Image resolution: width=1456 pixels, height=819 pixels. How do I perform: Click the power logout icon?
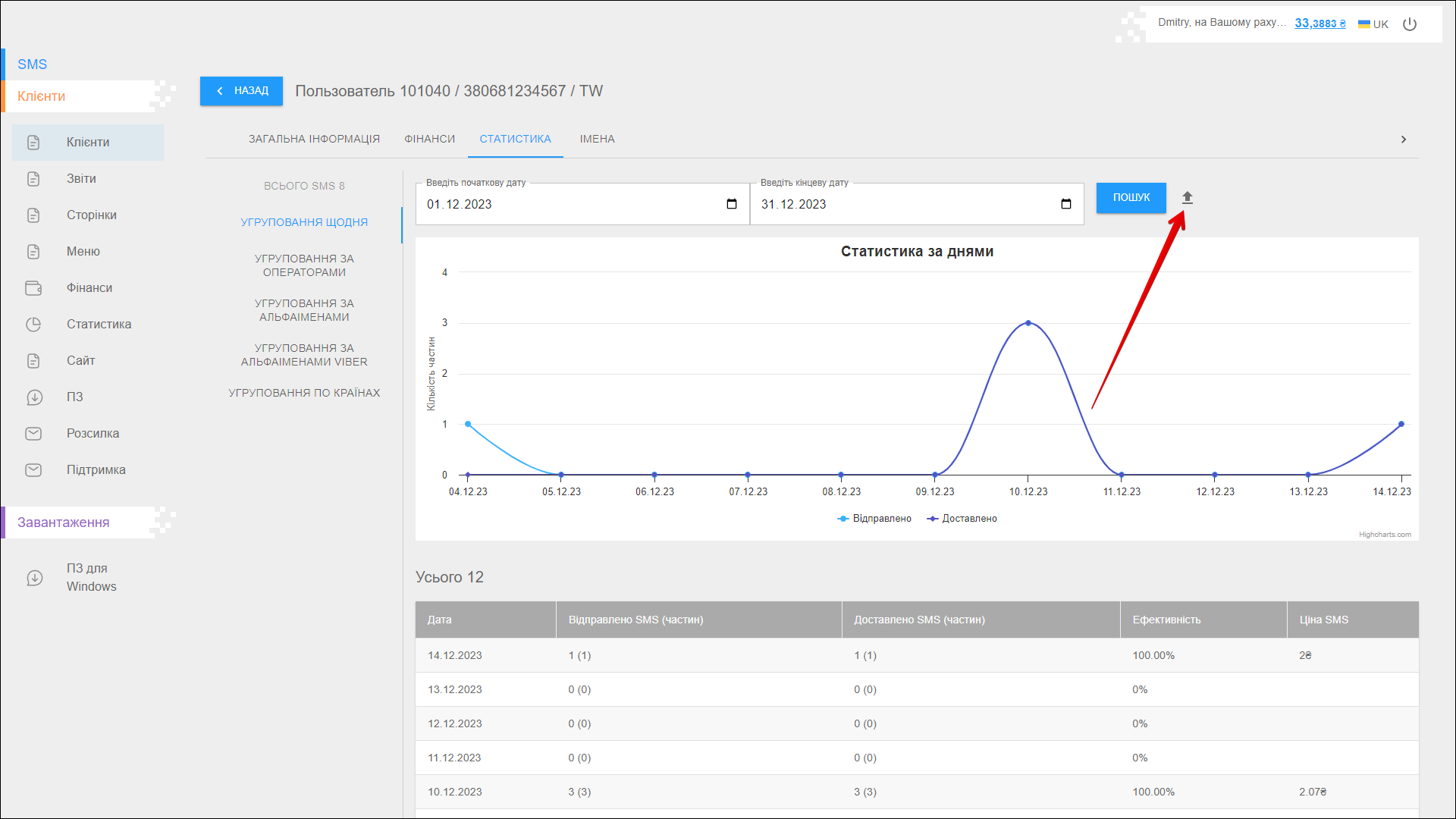point(1410,24)
